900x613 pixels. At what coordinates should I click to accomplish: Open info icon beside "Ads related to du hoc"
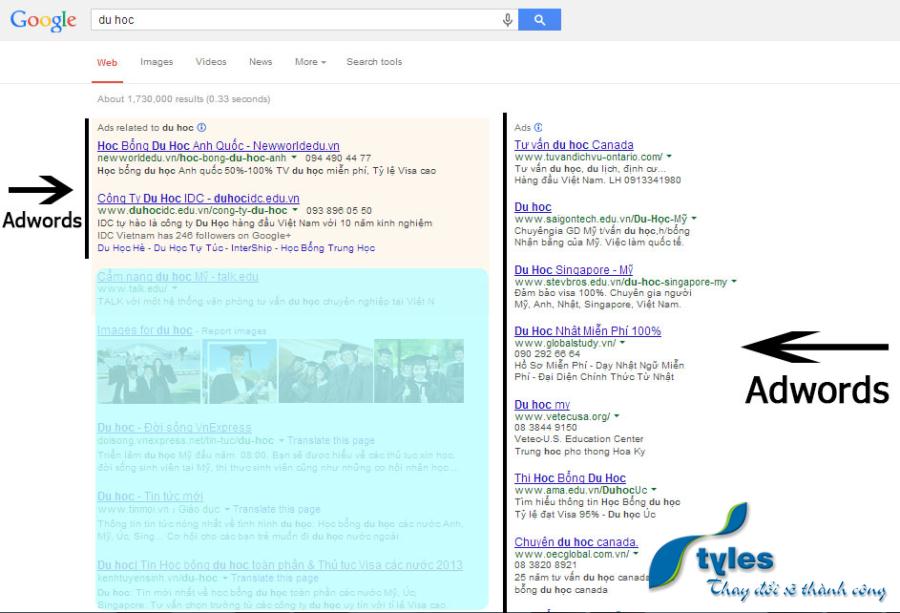[x=201, y=127]
